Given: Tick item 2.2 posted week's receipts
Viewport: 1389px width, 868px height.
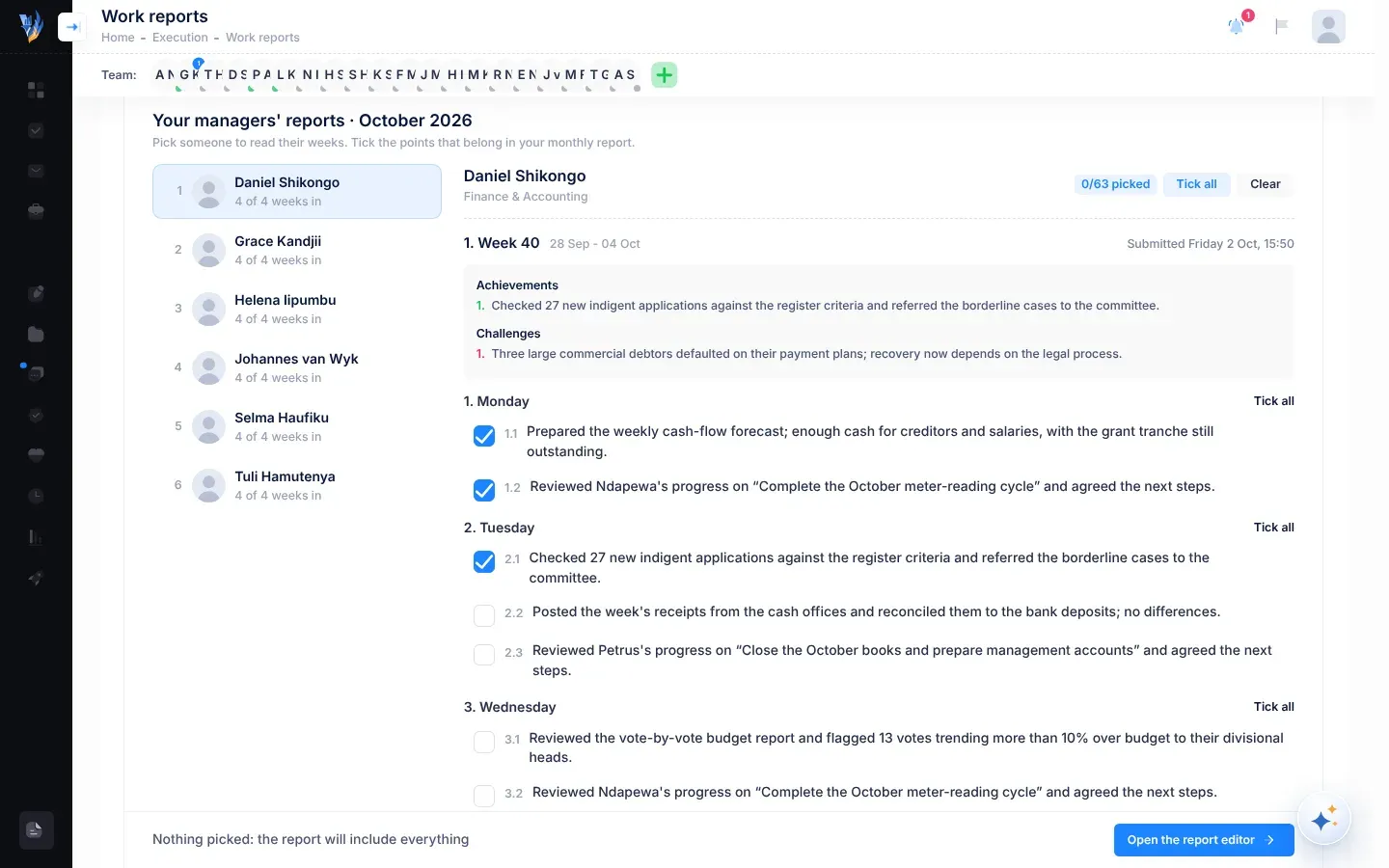Looking at the screenshot, I should tap(484, 615).
